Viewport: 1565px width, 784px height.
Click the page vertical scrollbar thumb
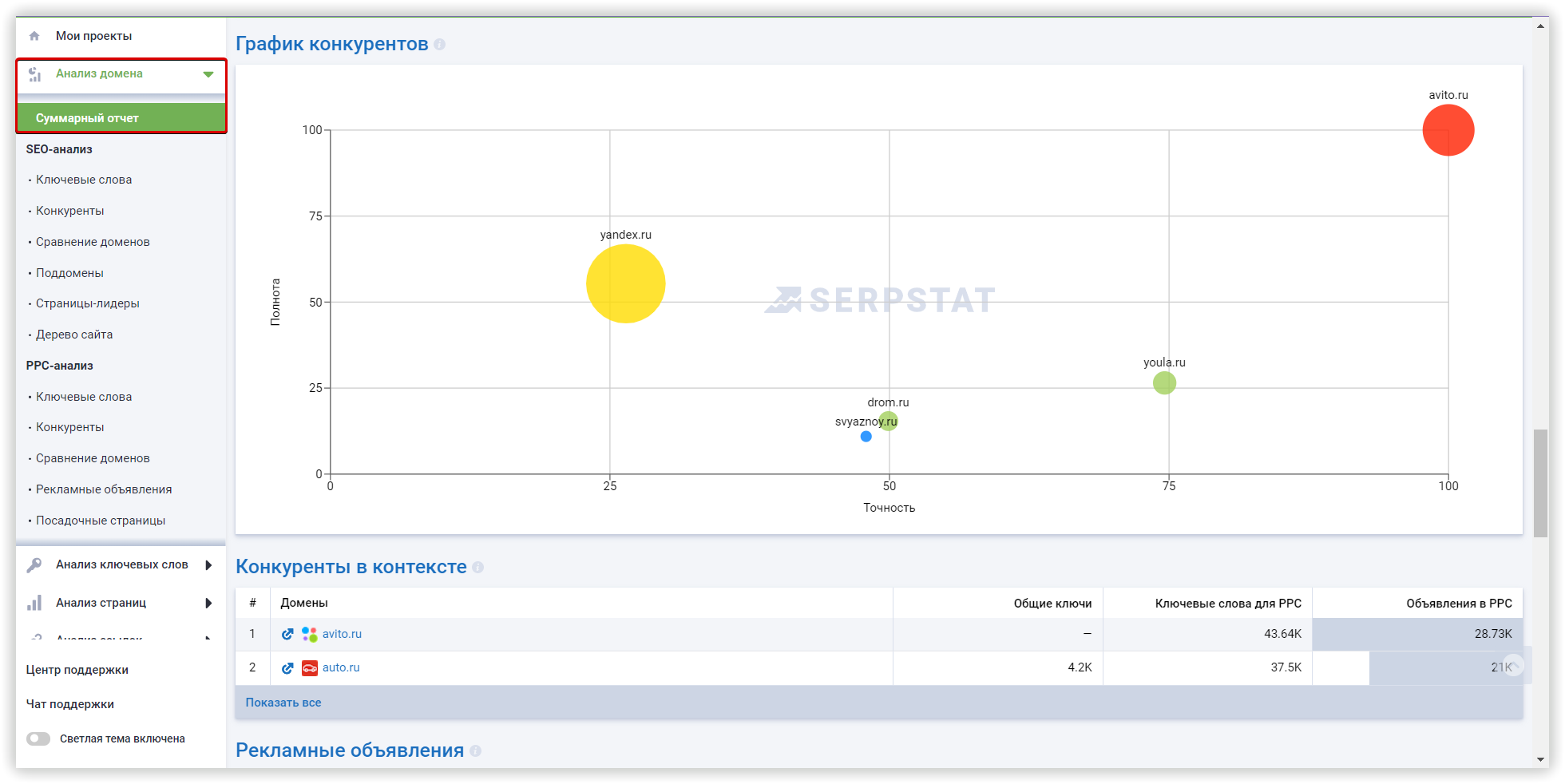(1540, 483)
